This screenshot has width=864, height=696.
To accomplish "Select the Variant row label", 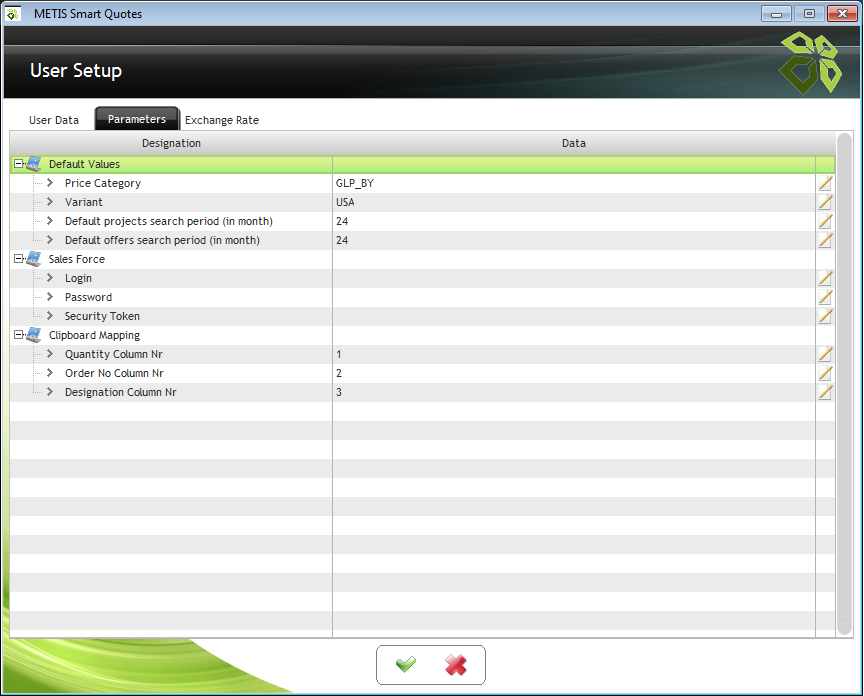I will point(84,202).
